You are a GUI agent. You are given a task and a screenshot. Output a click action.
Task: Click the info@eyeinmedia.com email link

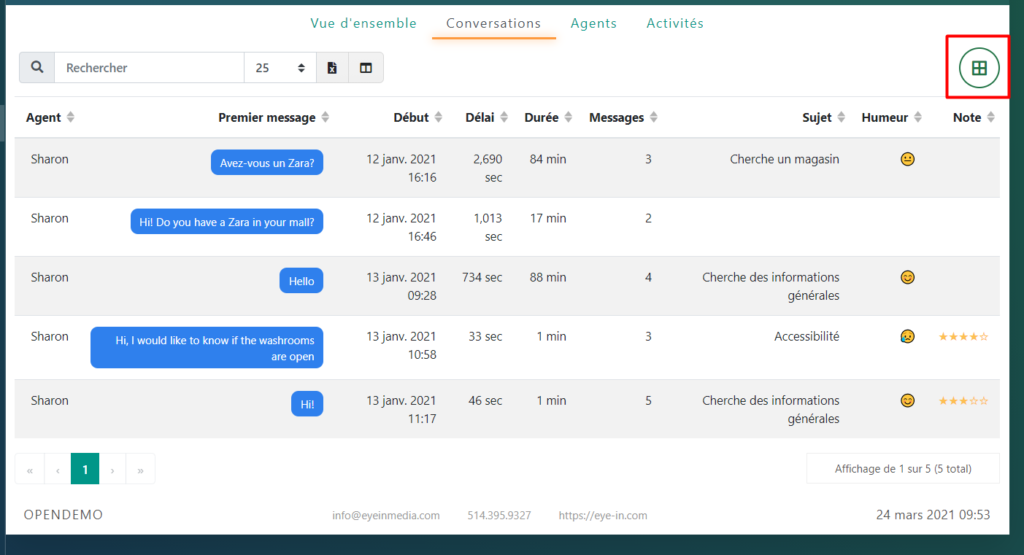coord(386,516)
